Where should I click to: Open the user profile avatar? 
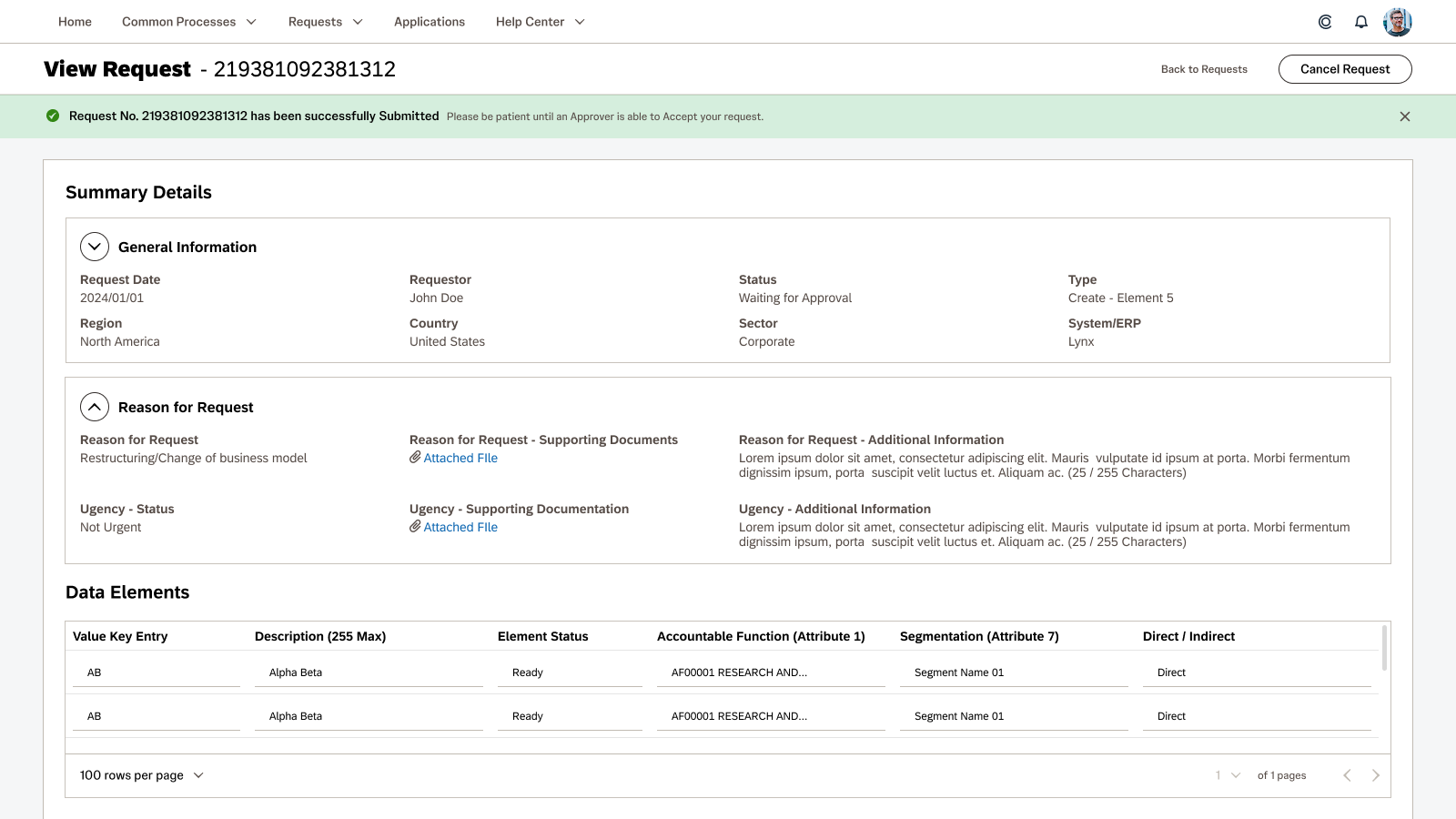pos(1397,22)
